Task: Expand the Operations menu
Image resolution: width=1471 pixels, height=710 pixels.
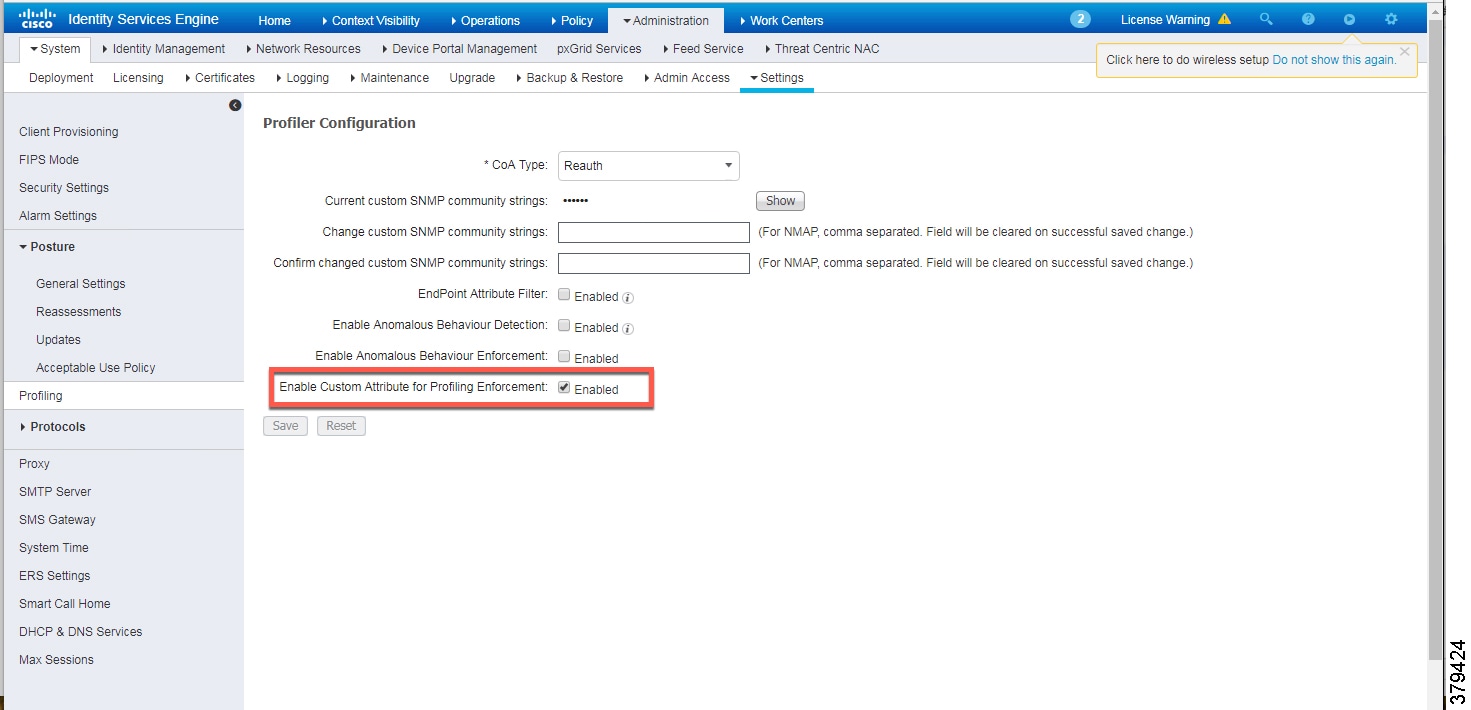Action: tap(485, 20)
